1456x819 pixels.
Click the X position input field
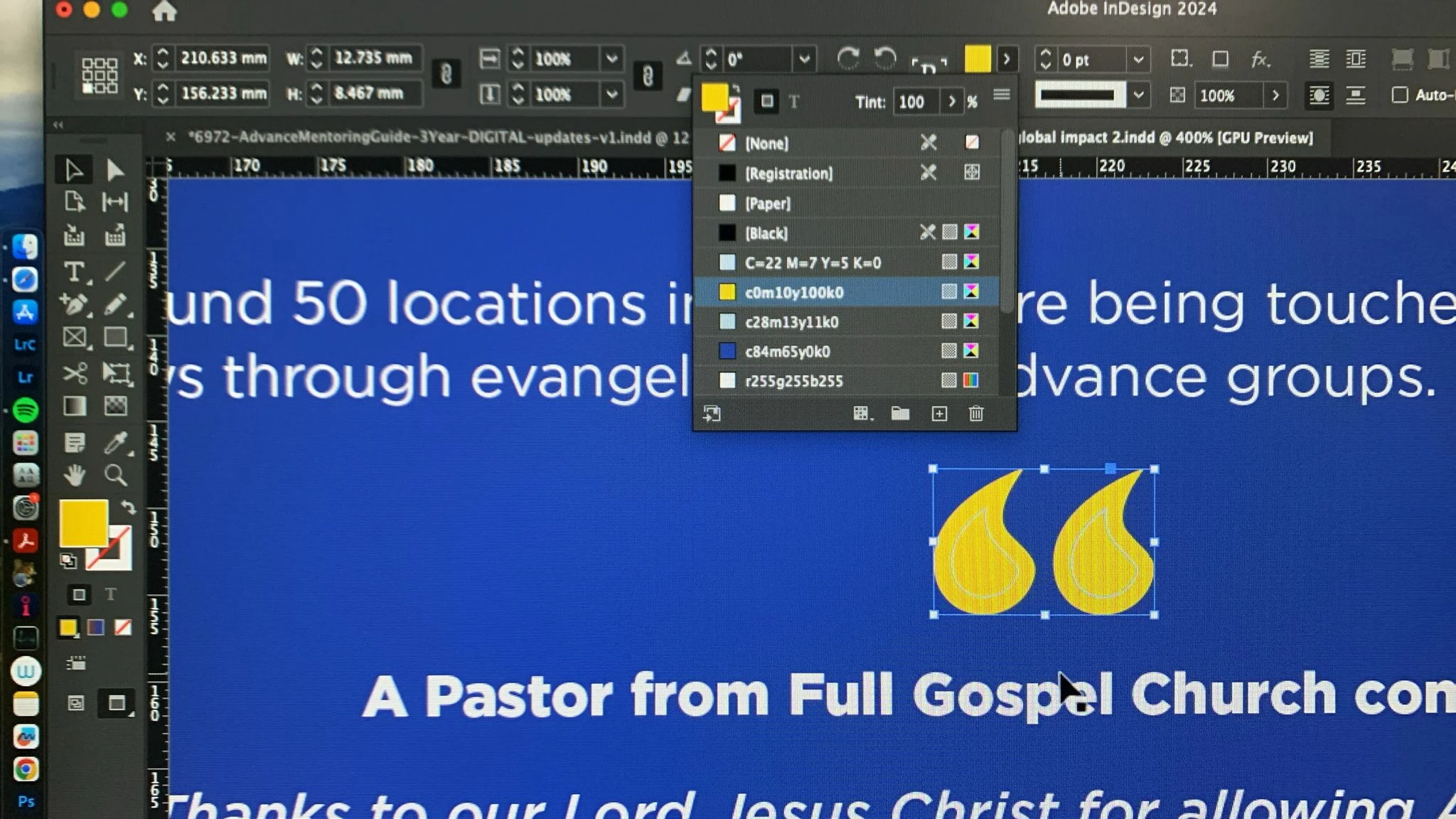[223, 58]
